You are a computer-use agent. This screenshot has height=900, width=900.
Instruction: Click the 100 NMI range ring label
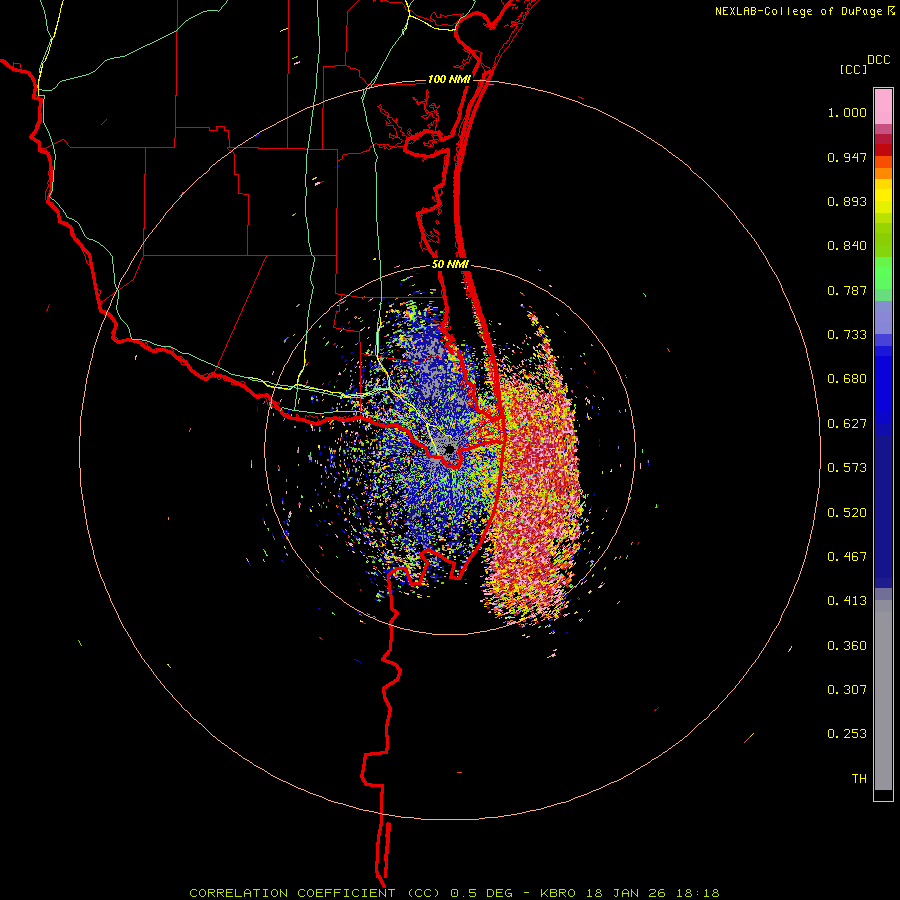(x=449, y=79)
